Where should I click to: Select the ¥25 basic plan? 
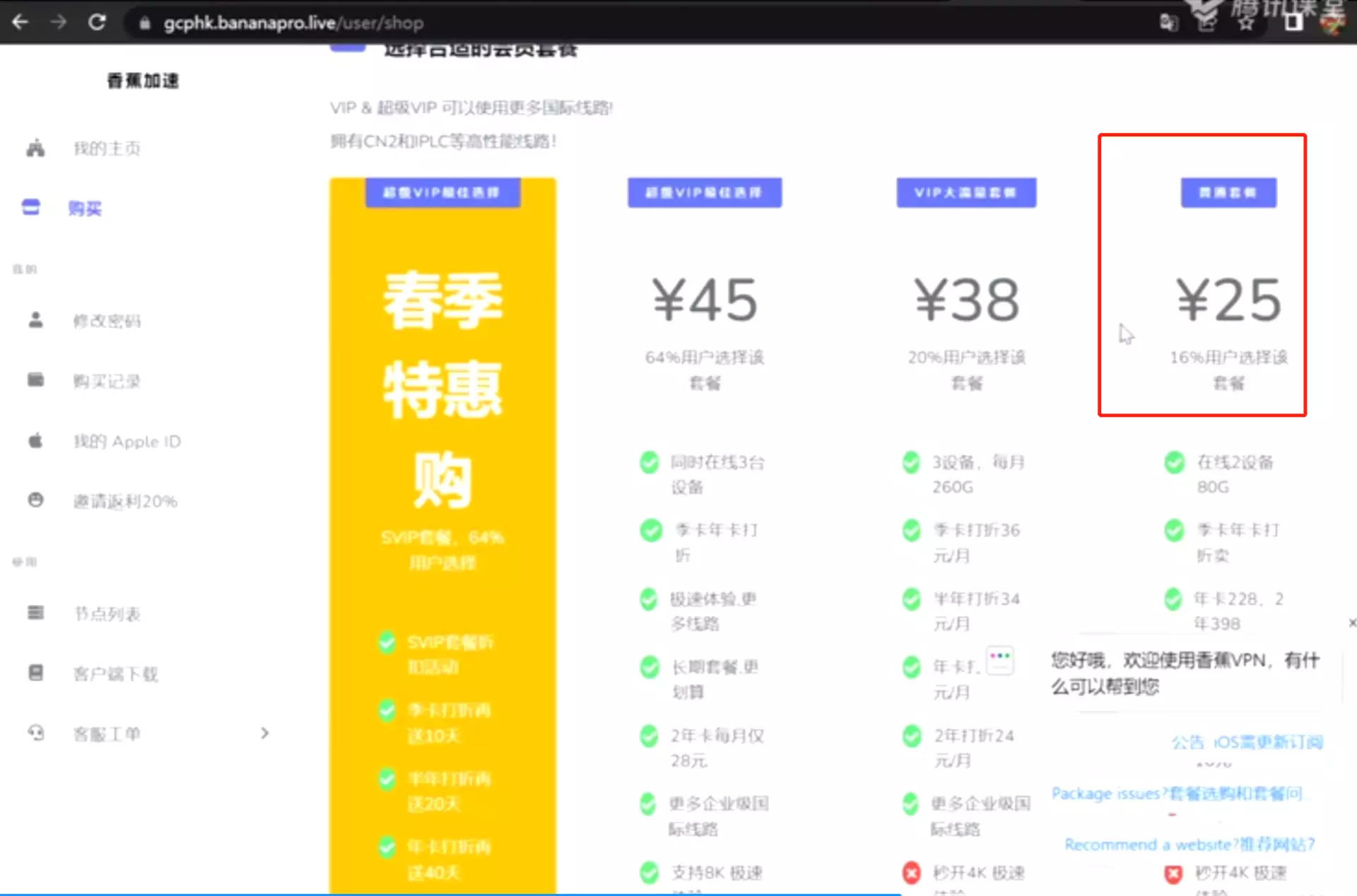click(1228, 300)
